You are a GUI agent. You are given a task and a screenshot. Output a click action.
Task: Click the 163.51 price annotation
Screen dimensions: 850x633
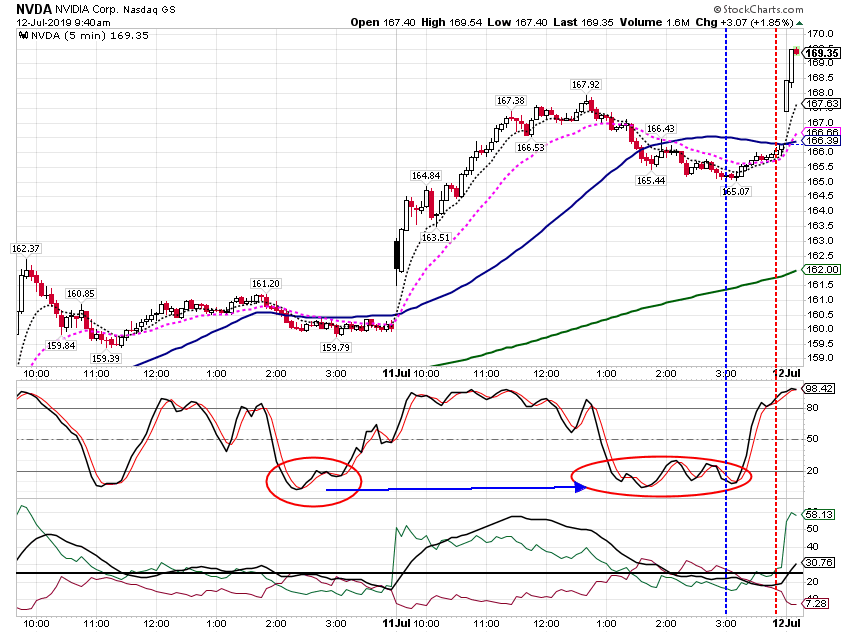click(x=435, y=238)
